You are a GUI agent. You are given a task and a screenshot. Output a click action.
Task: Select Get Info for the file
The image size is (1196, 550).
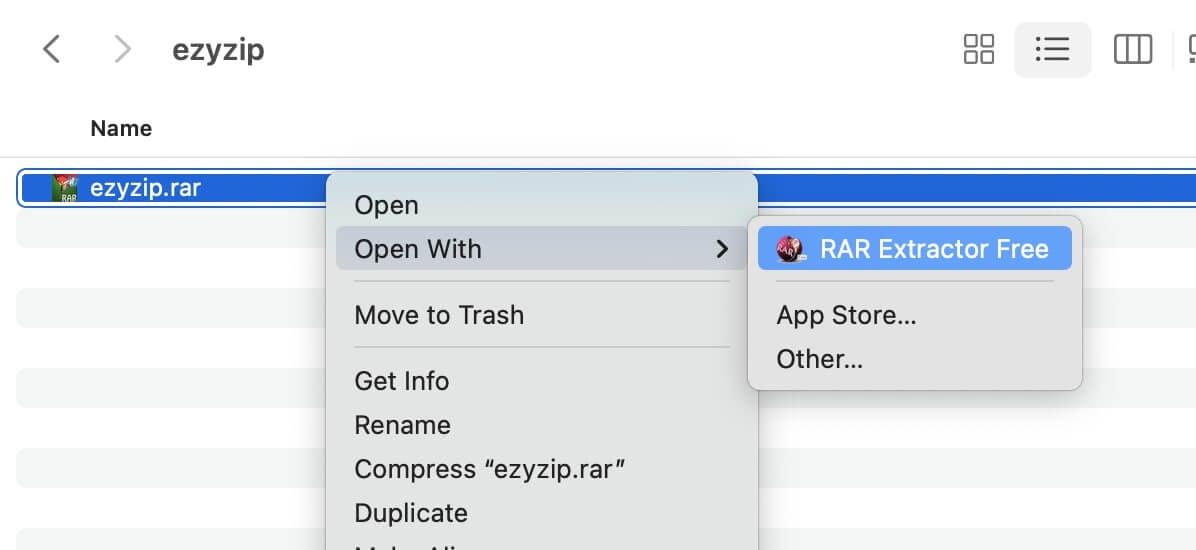coord(402,381)
